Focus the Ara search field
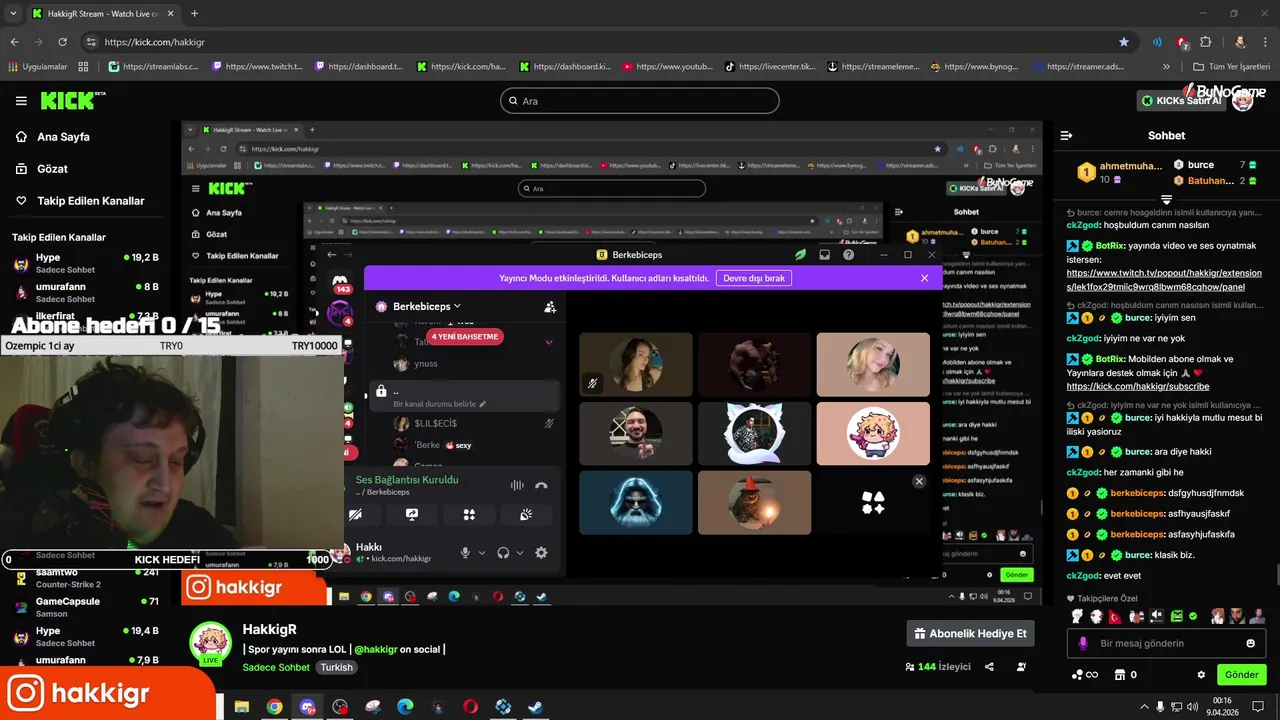This screenshot has width=1280, height=720. (639, 101)
